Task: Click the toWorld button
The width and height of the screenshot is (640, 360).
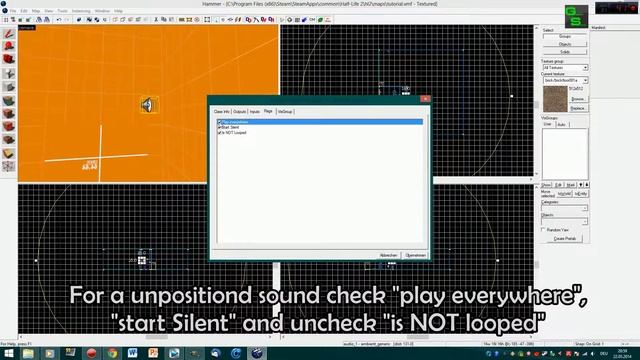Action: point(564,194)
